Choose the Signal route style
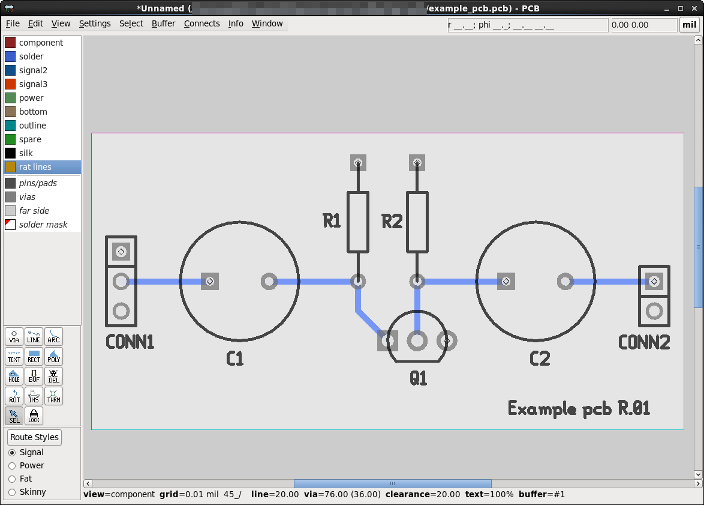 tap(12, 452)
